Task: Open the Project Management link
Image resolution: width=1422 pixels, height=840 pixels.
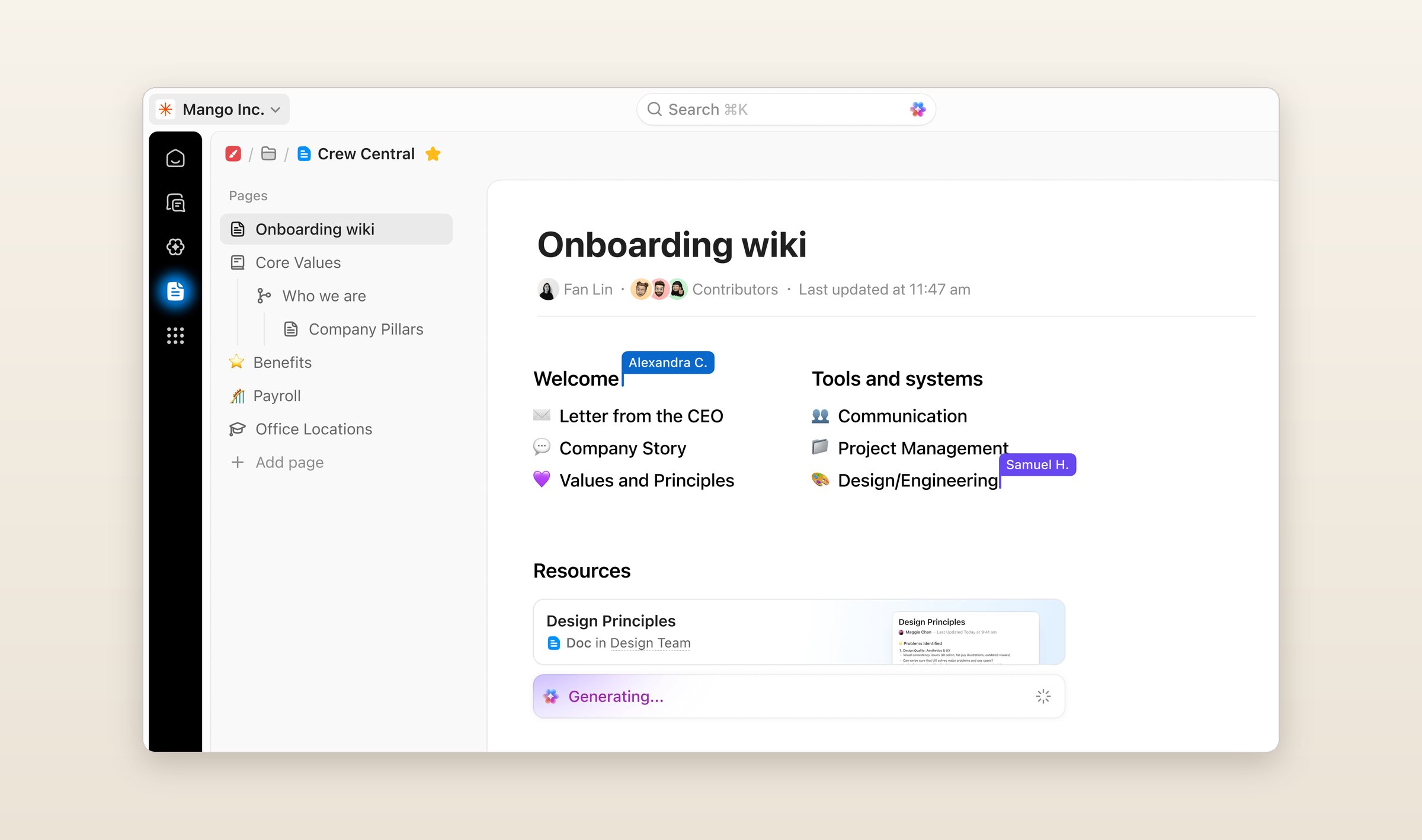Action: point(923,448)
